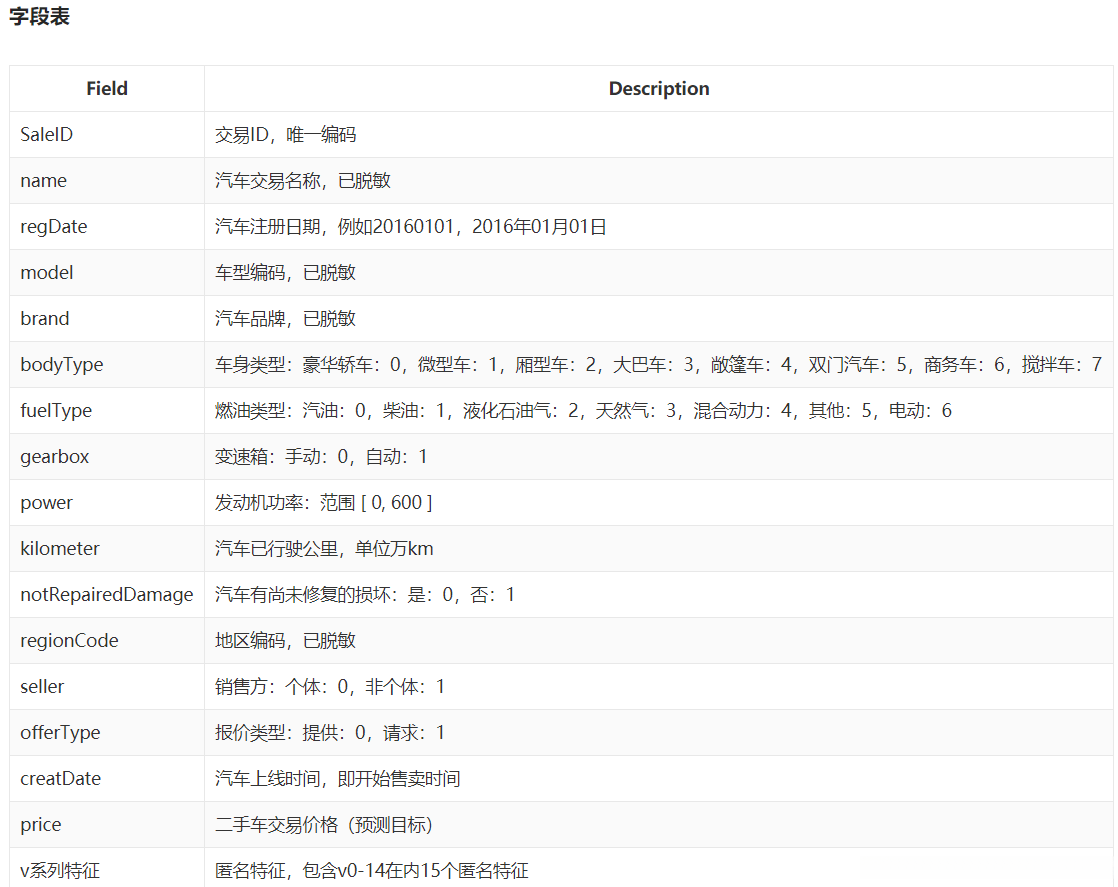1118x887 pixels.
Task: Select the kilometer field cell
Action: (107, 548)
